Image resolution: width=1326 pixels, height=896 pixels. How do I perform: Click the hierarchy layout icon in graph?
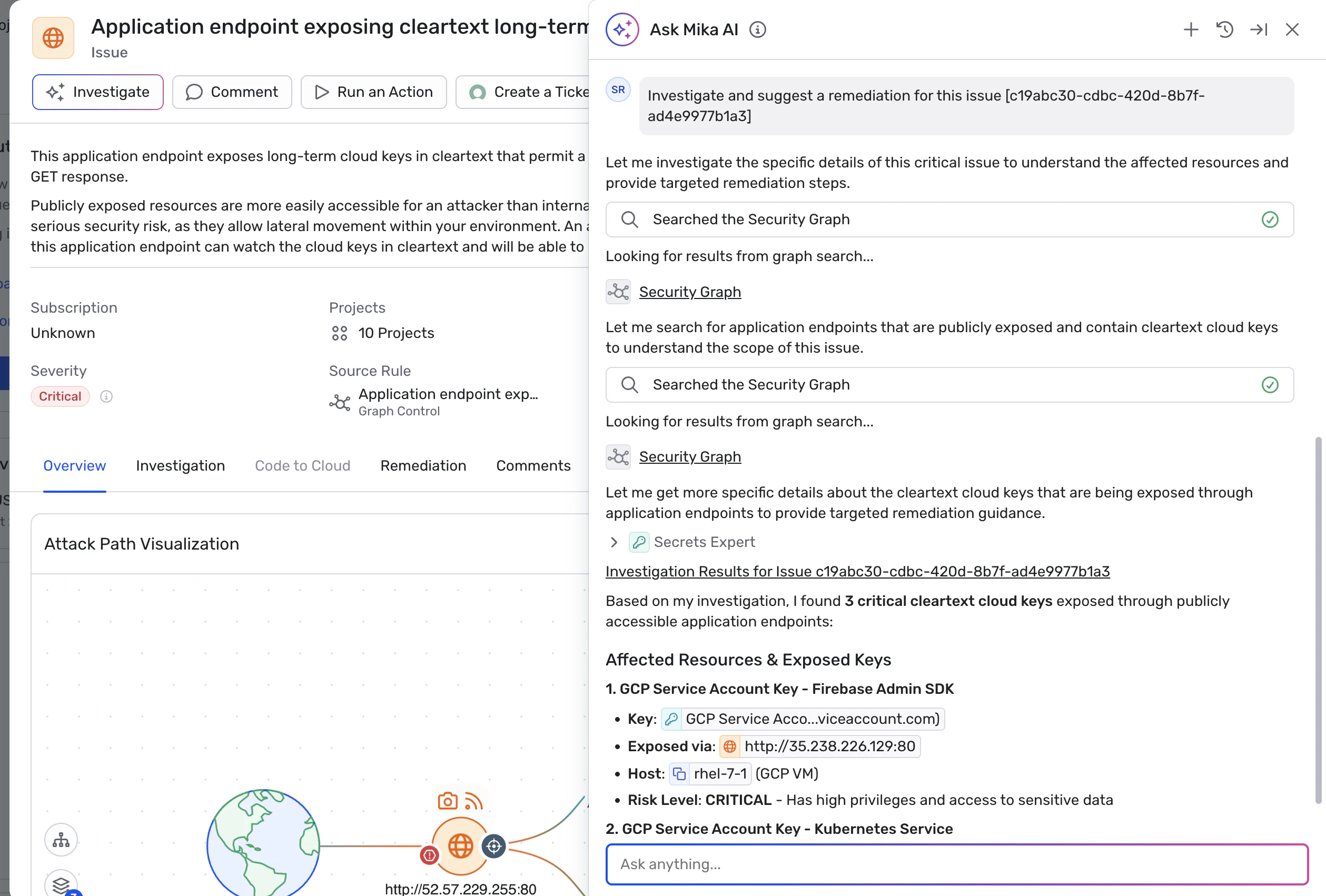(x=61, y=840)
